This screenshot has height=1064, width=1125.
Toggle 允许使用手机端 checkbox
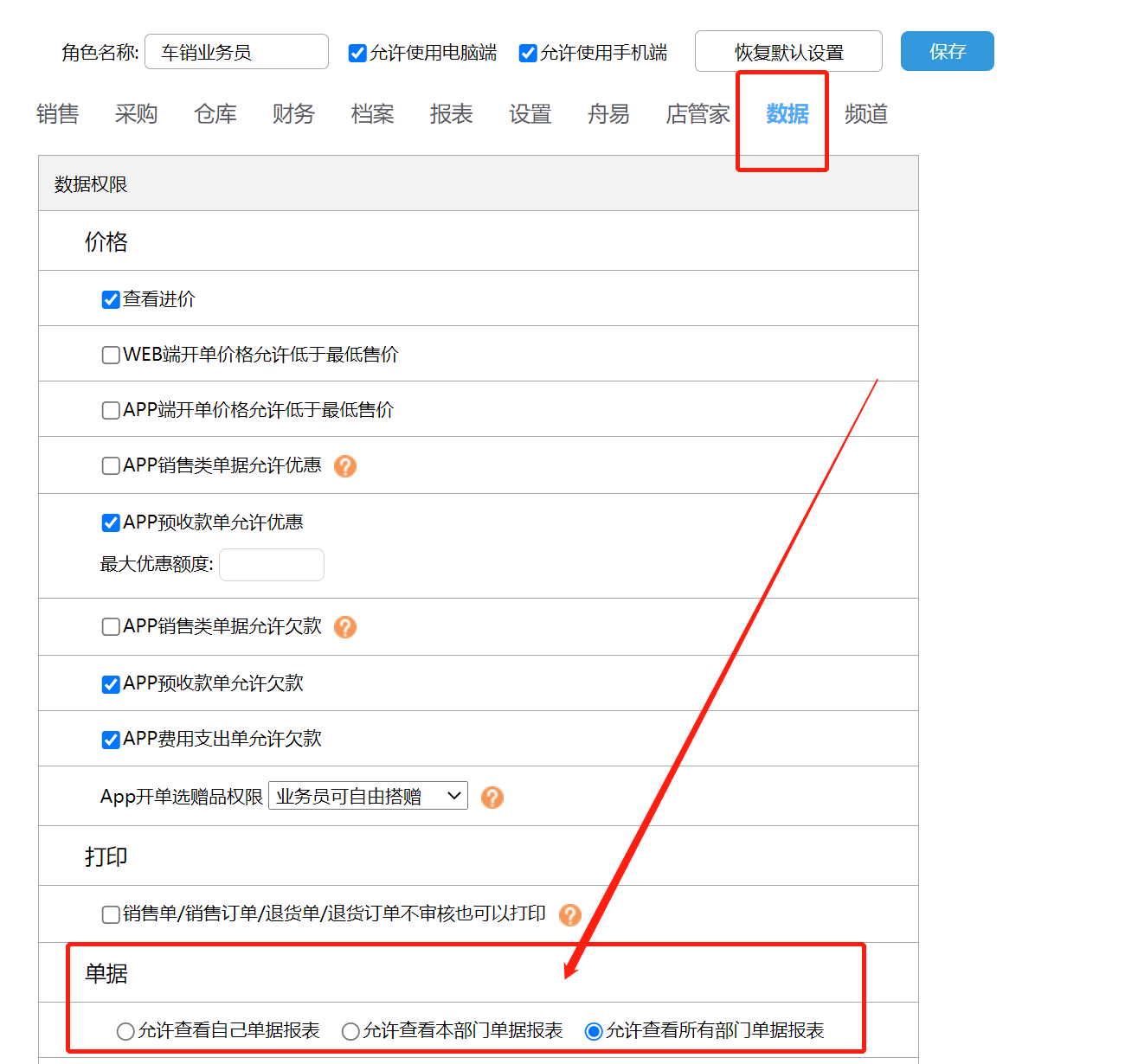point(527,54)
